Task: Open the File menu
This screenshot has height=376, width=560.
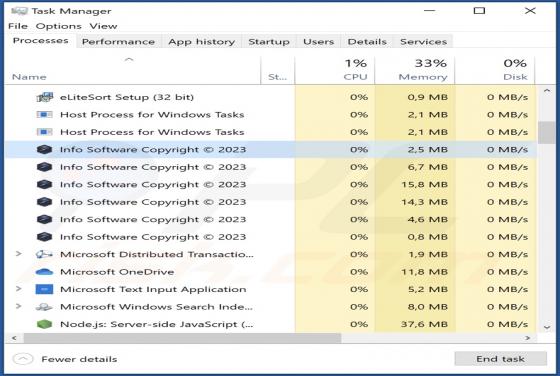Action: tap(18, 26)
